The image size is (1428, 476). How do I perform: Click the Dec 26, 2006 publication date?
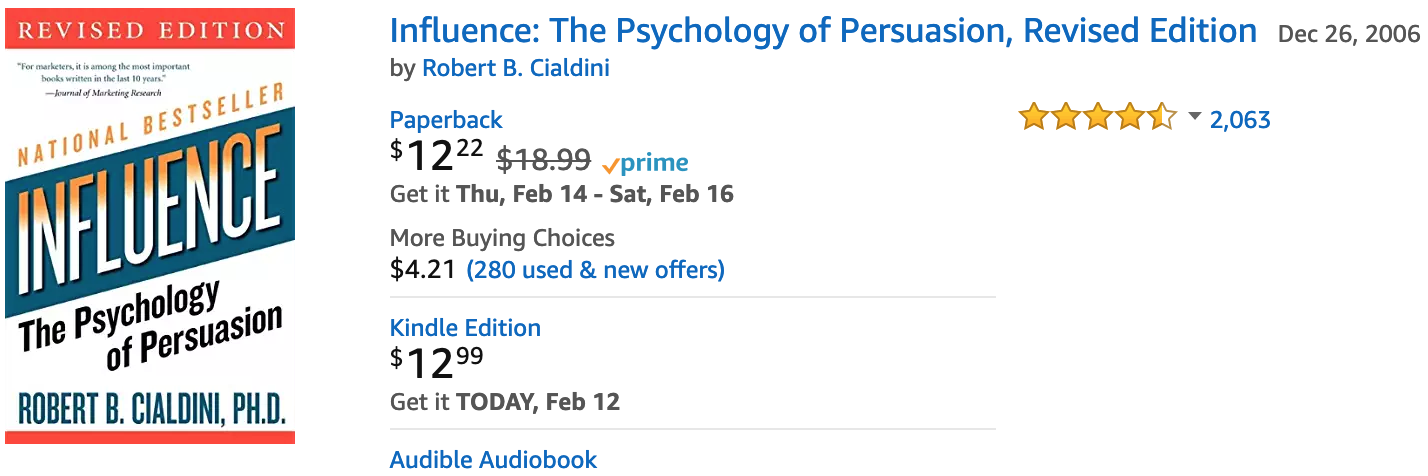click(x=1349, y=34)
